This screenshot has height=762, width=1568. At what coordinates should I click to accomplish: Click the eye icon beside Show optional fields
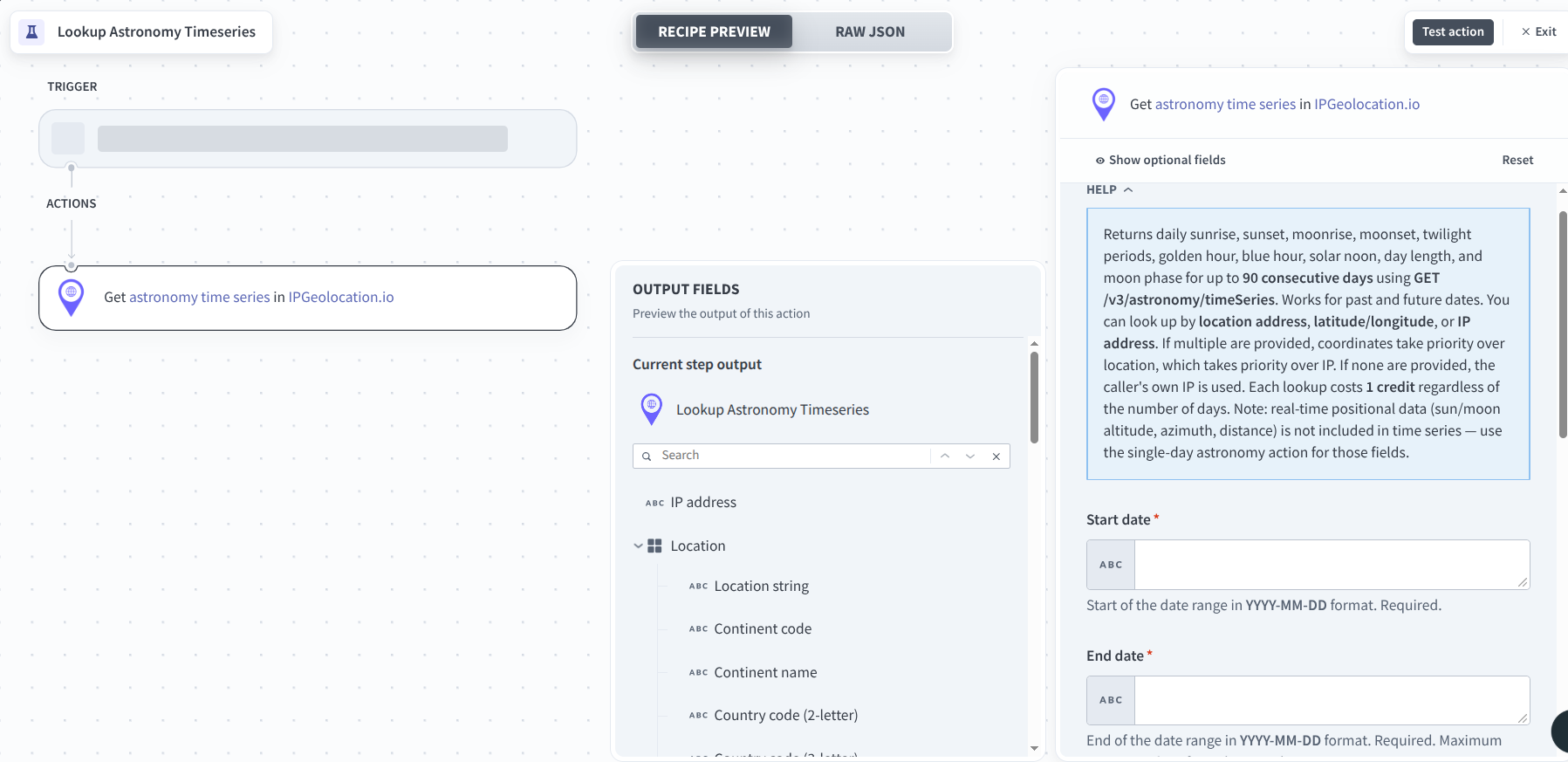tap(1100, 161)
